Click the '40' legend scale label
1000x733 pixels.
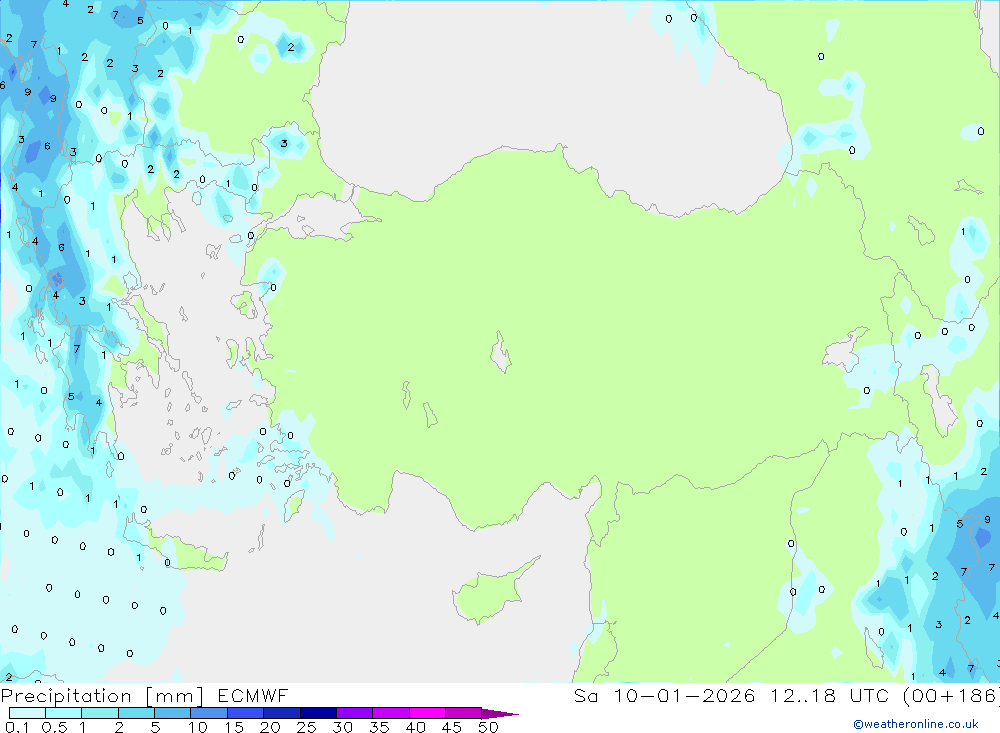(x=415, y=727)
